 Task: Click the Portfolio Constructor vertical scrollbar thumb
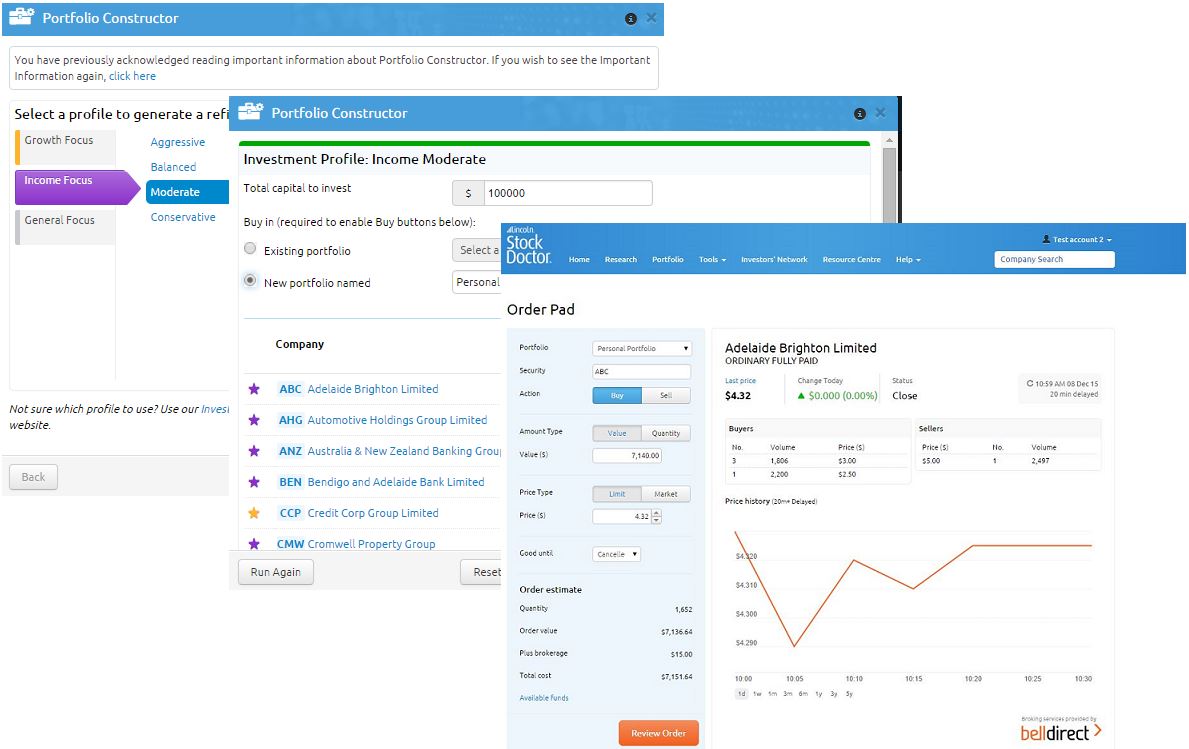click(x=889, y=185)
